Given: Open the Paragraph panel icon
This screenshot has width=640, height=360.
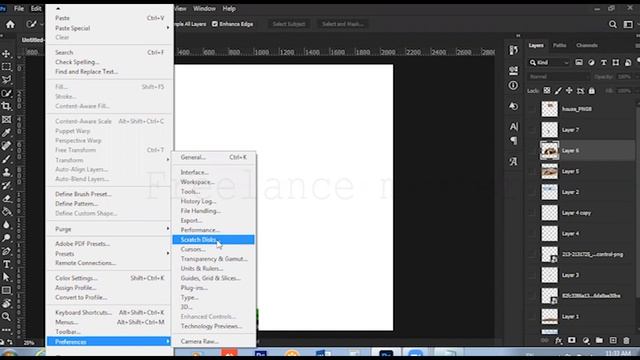Looking at the screenshot, I should (x=513, y=141).
